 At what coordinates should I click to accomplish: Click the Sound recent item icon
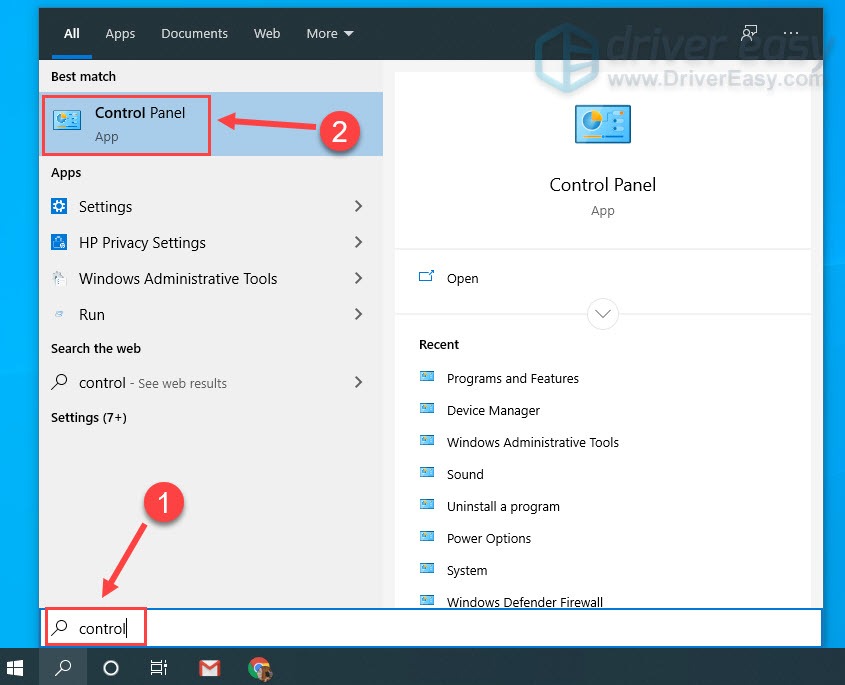point(427,473)
